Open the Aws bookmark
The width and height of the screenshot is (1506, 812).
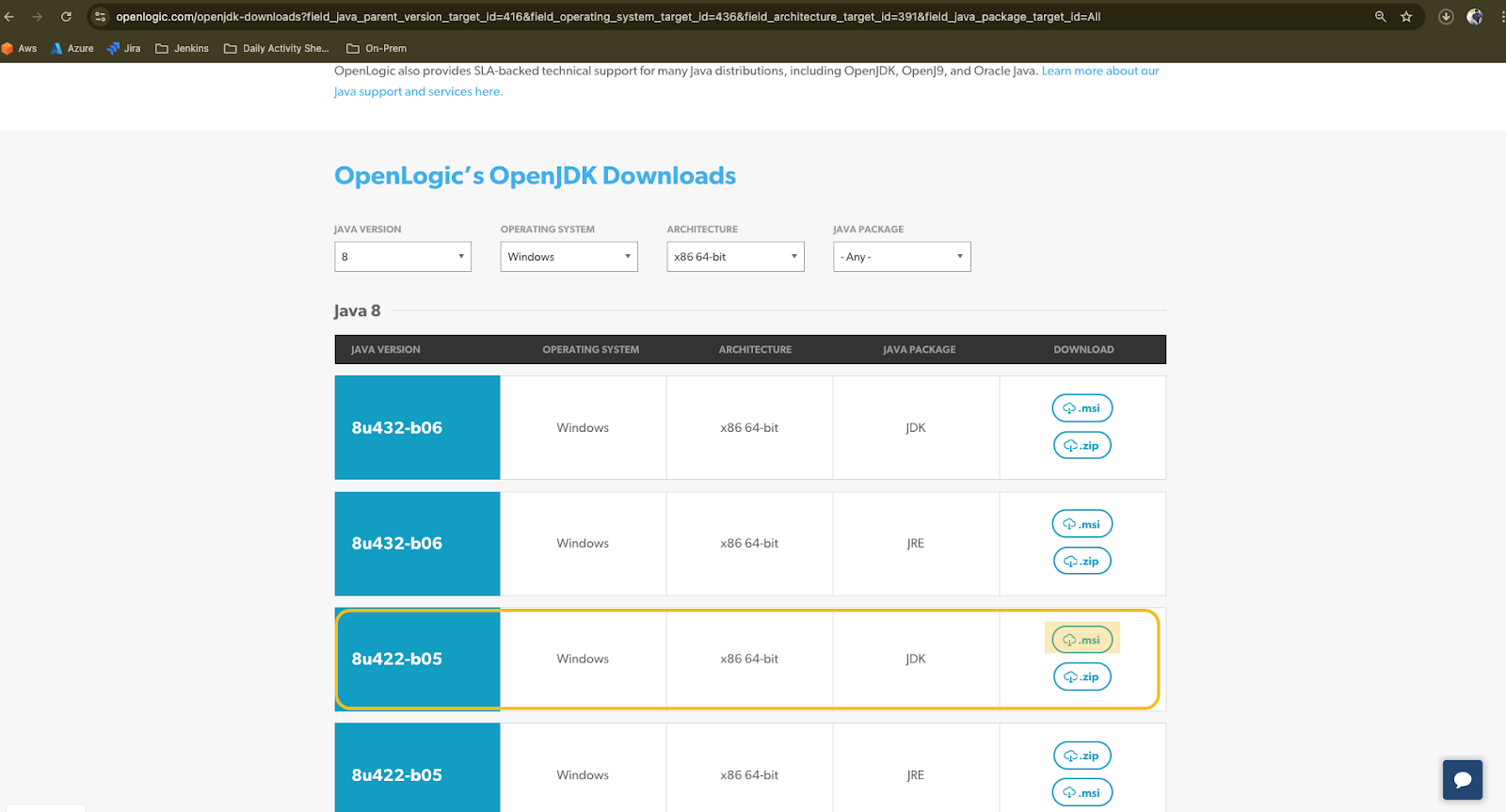click(20, 48)
